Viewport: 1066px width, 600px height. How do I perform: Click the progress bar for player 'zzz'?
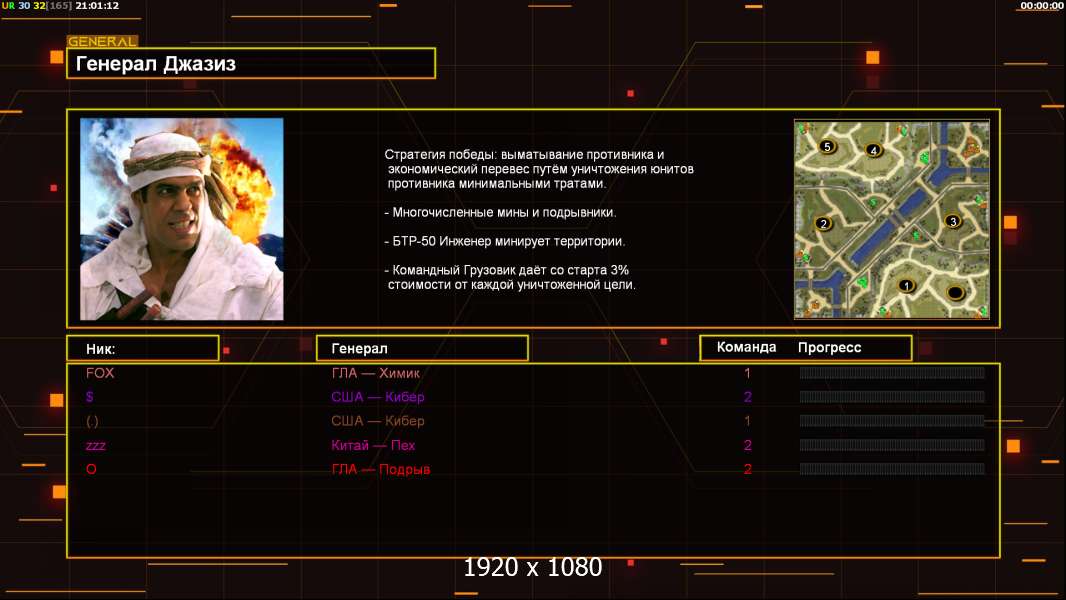pyautogui.click(x=892, y=445)
